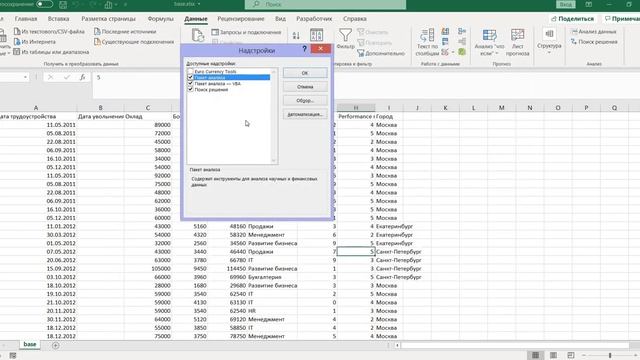Switch to the 'Вставка' tab
Viewport: 640px width, 360px height.
58,19
